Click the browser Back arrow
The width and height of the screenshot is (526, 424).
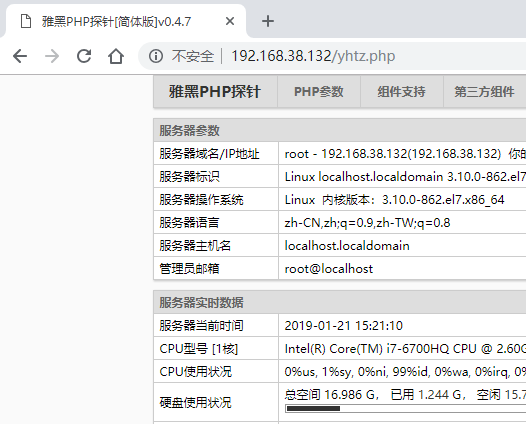tap(20, 56)
